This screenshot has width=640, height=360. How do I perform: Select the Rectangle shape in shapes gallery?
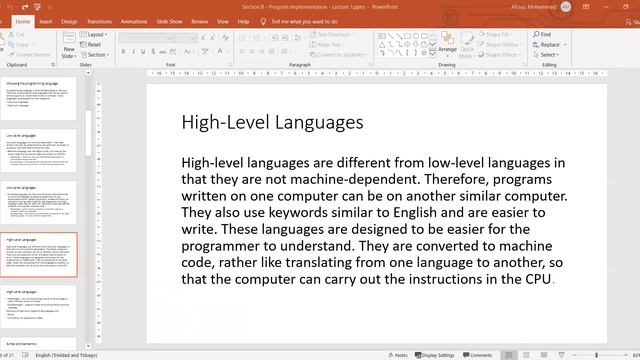[x=407, y=36]
